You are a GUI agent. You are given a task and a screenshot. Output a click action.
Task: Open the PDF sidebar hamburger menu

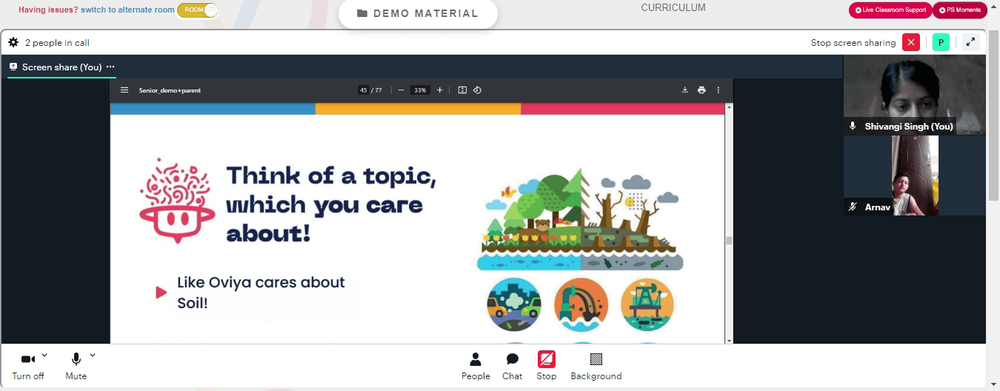coord(124,90)
